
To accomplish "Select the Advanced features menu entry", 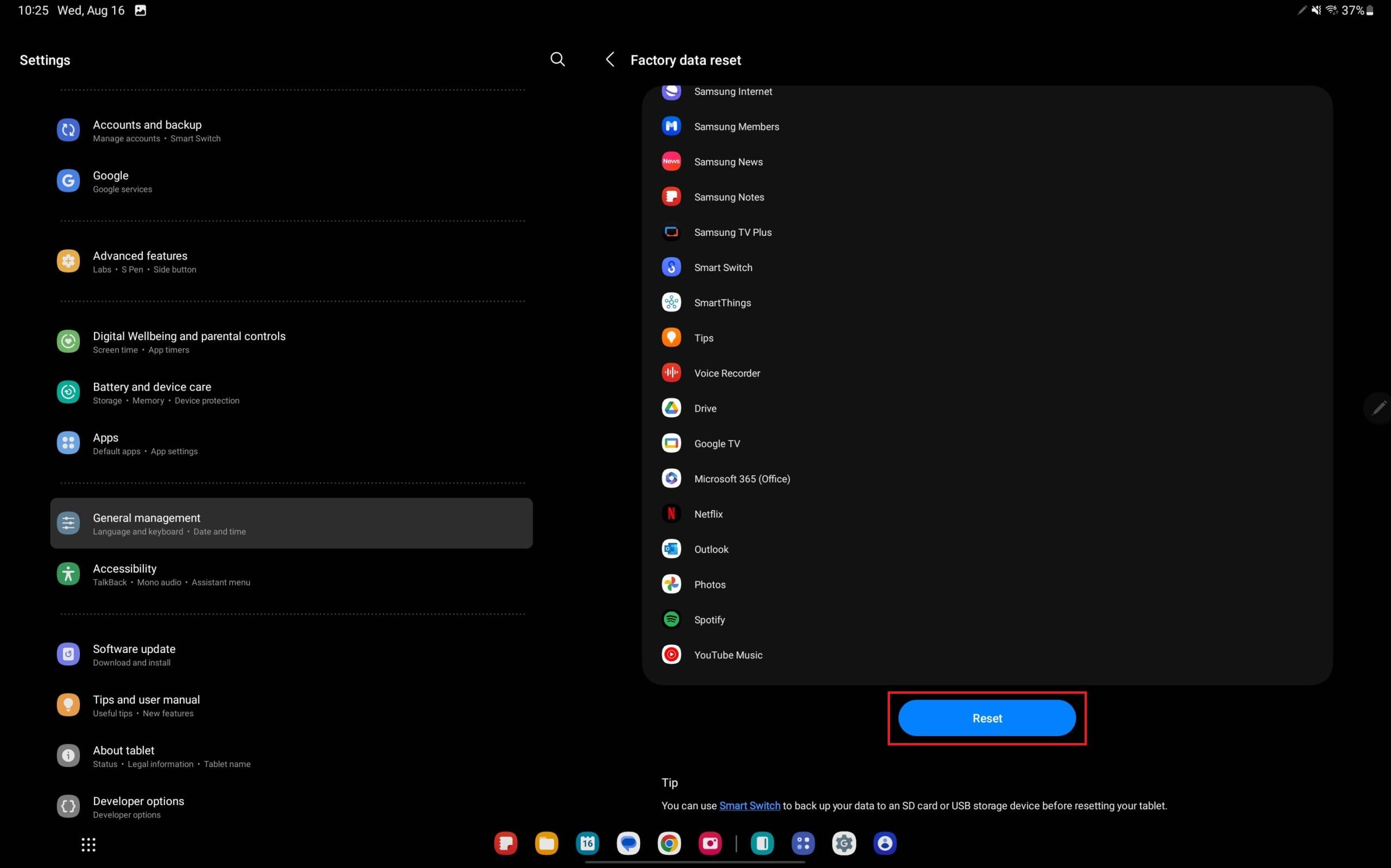I will (291, 261).
